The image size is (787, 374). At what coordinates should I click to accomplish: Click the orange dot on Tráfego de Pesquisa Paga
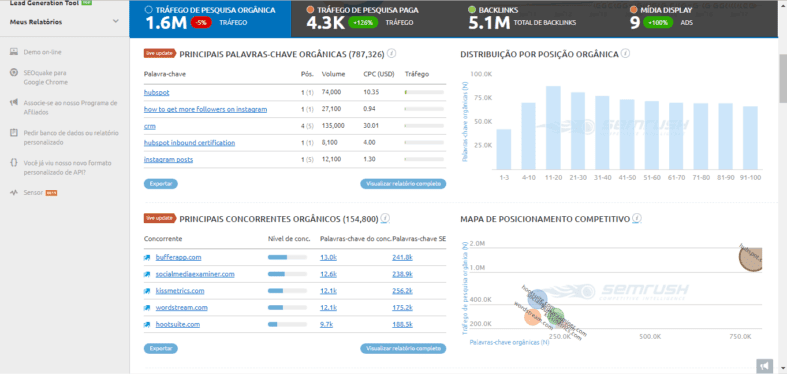(x=310, y=10)
